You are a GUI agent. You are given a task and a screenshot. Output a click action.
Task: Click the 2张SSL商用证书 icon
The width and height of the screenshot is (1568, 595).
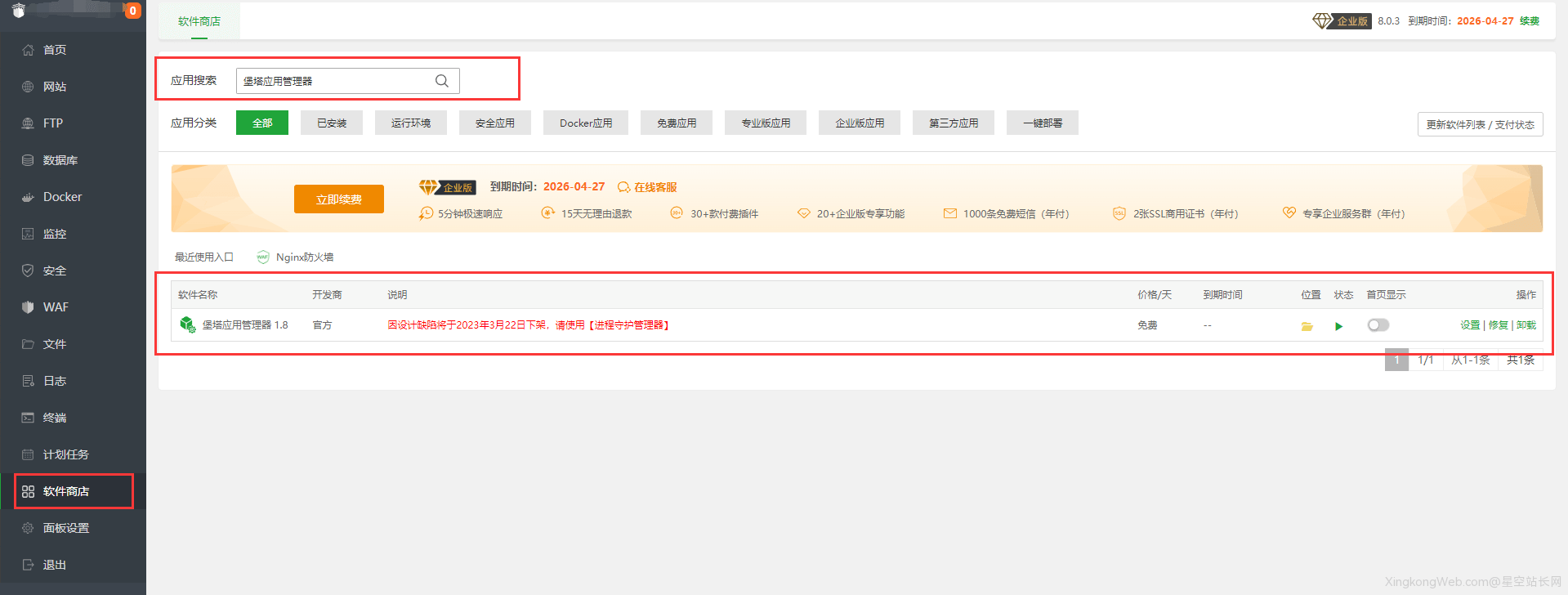pyautogui.click(x=1119, y=213)
